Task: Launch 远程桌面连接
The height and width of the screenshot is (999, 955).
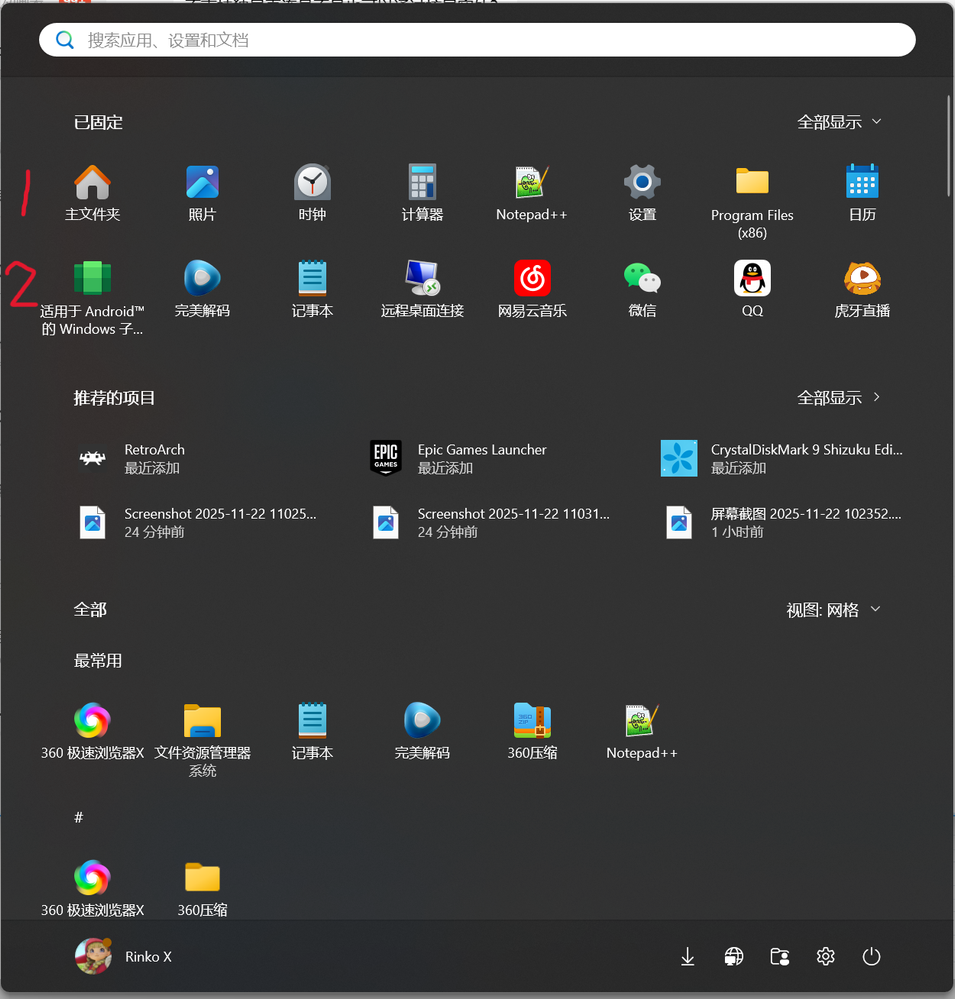Action: pos(422,289)
